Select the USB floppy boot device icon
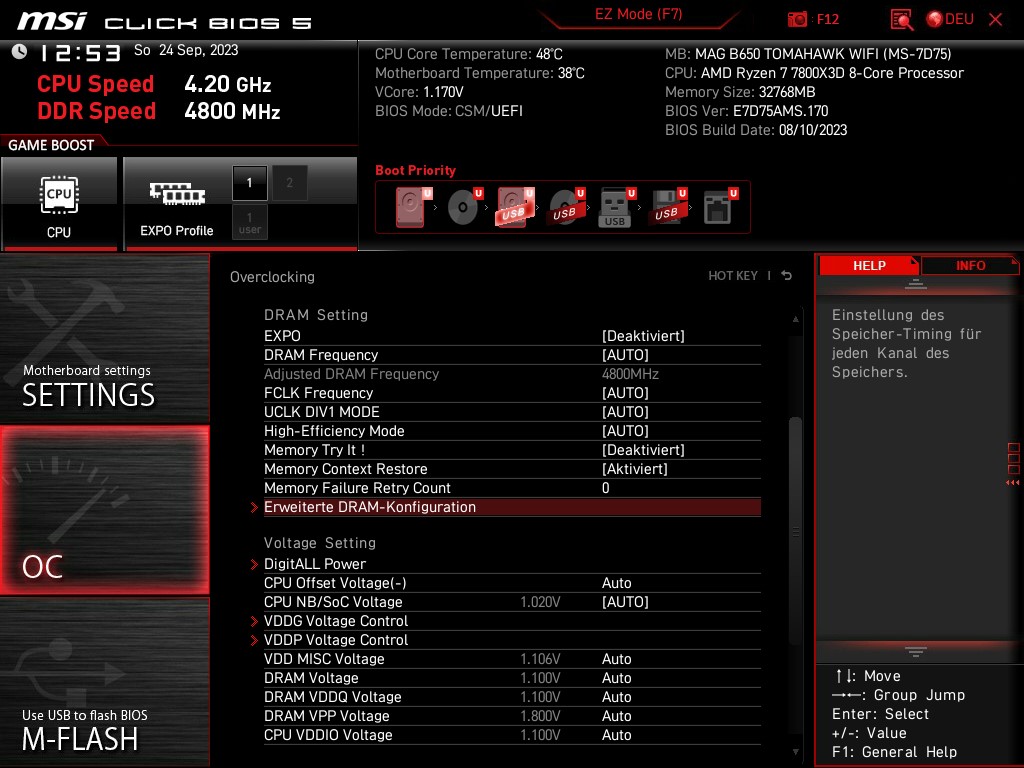1024x768 pixels. pos(668,207)
